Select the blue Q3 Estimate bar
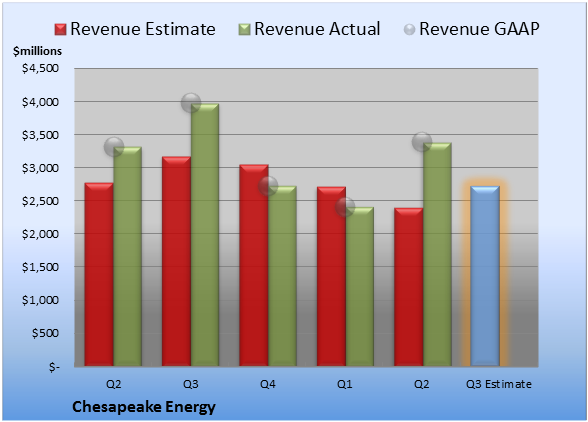This screenshot has height=422, width=588. 485,276
